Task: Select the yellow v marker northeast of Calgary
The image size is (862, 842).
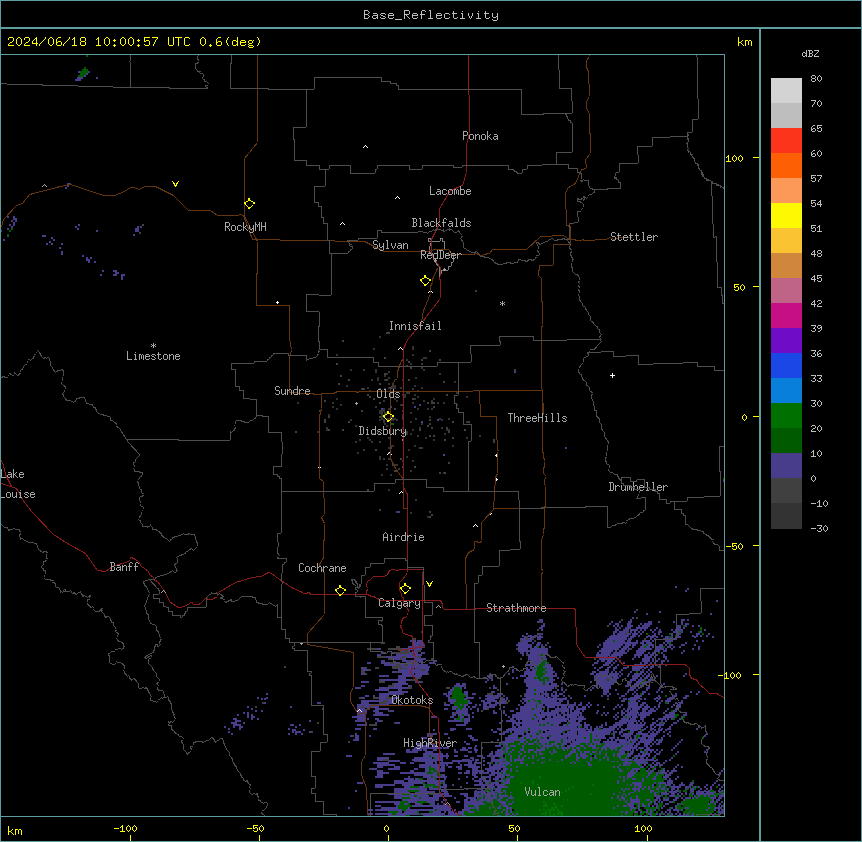Action: pyautogui.click(x=429, y=584)
